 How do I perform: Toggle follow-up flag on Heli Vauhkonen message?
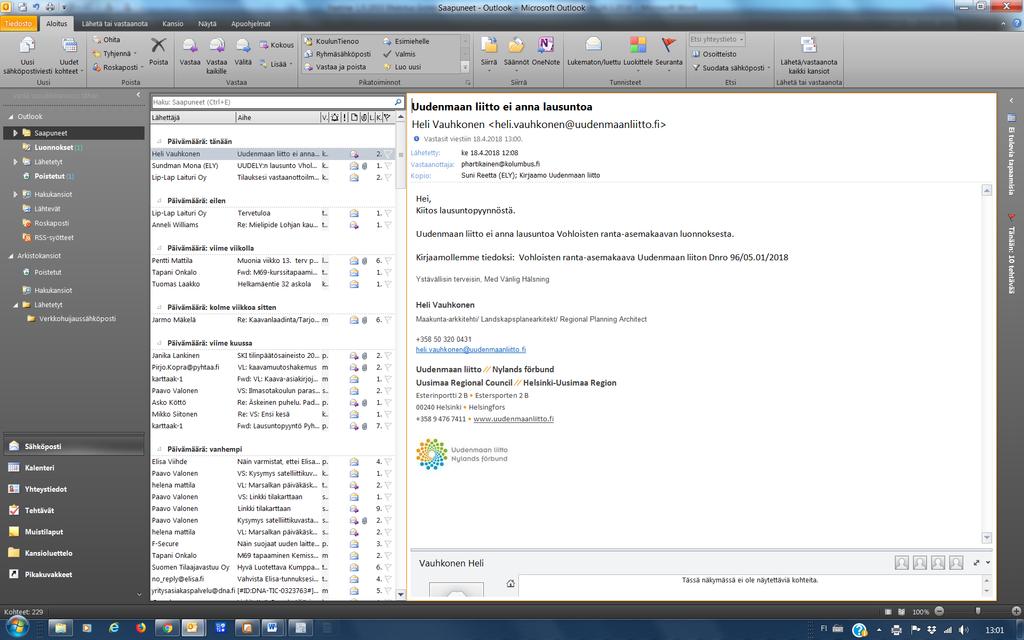[387, 154]
